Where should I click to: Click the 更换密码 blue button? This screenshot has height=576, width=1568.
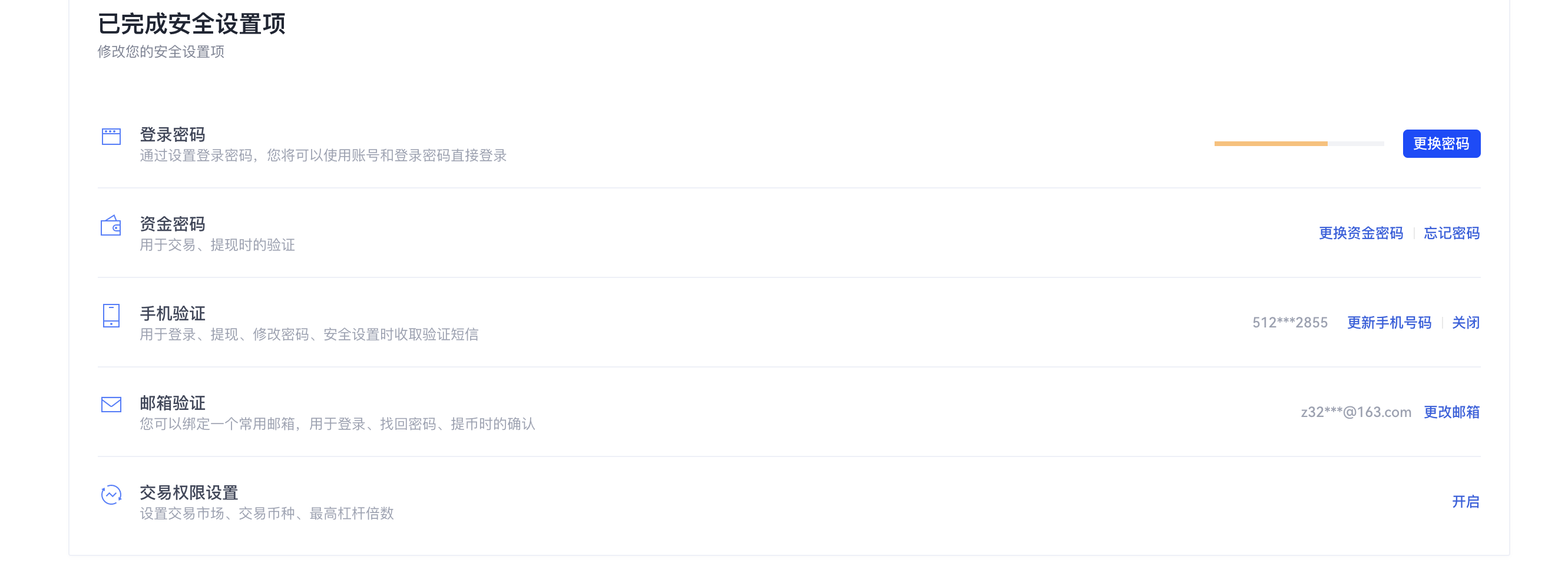click(x=1441, y=144)
